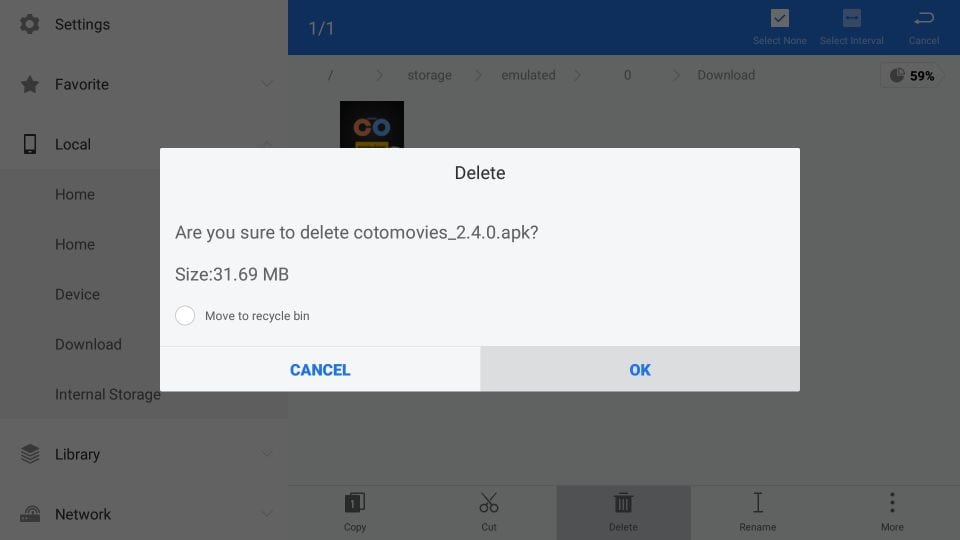The height and width of the screenshot is (540, 960).
Task: Open Settings via the gear icon
Action: 29,24
